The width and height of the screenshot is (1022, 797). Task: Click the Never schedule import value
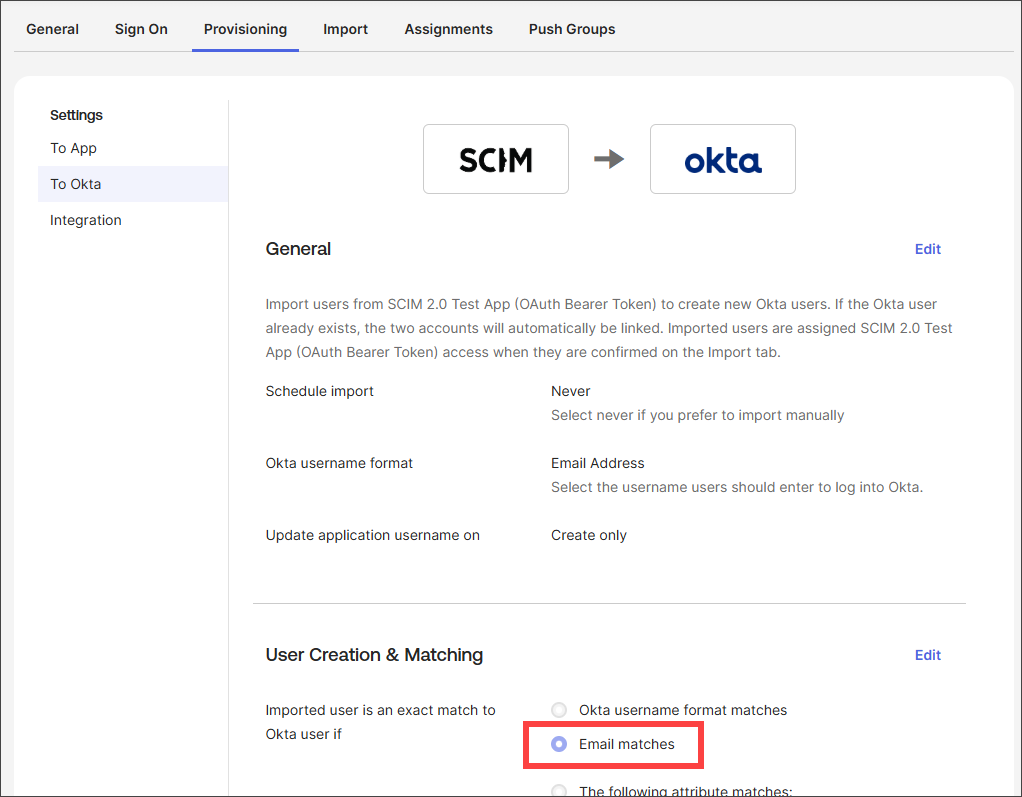(x=570, y=391)
